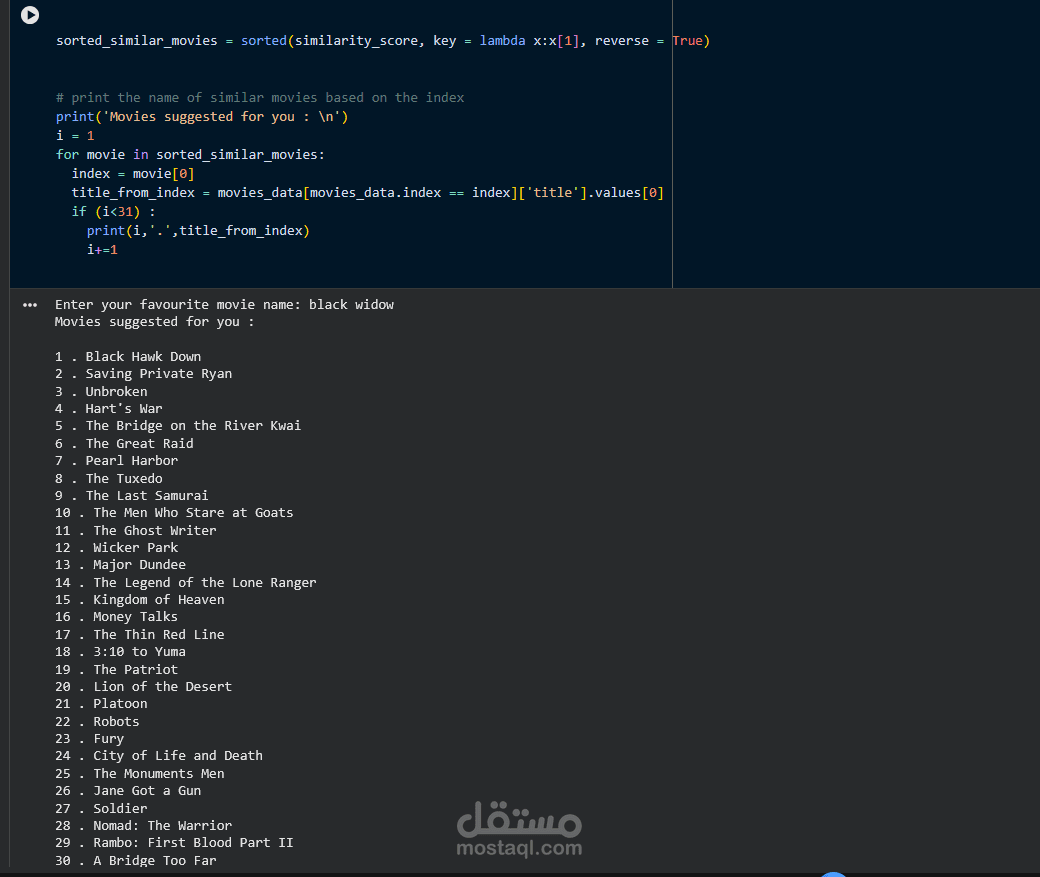The width and height of the screenshot is (1040, 877).
Task: Select output row 'Jane Got a Gun'
Action: 128,791
